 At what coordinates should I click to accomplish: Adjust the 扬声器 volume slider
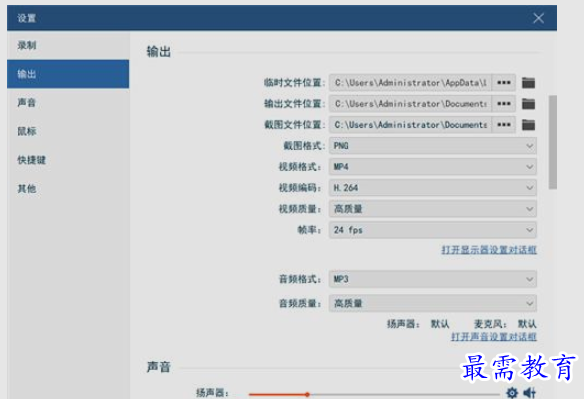(x=374, y=394)
